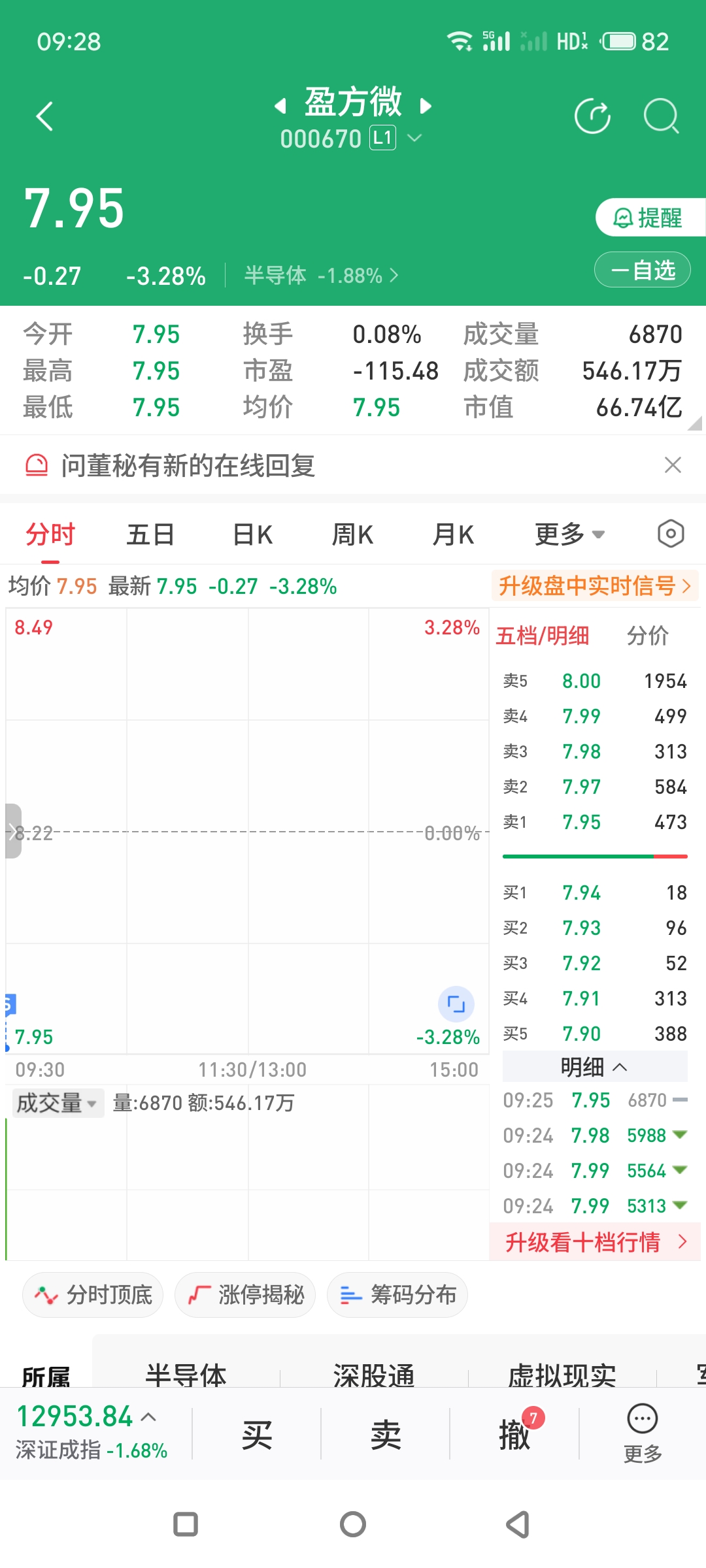706x1568 pixels.
Task: Tap buy/sell ratio green-red bar
Action: [595, 856]
